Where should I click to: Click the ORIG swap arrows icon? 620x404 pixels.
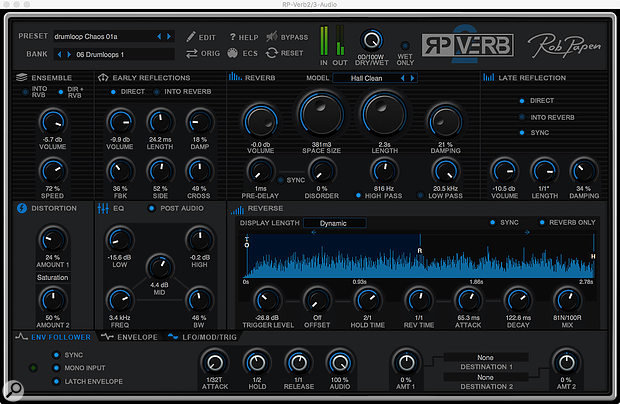[x=192, y=53]
